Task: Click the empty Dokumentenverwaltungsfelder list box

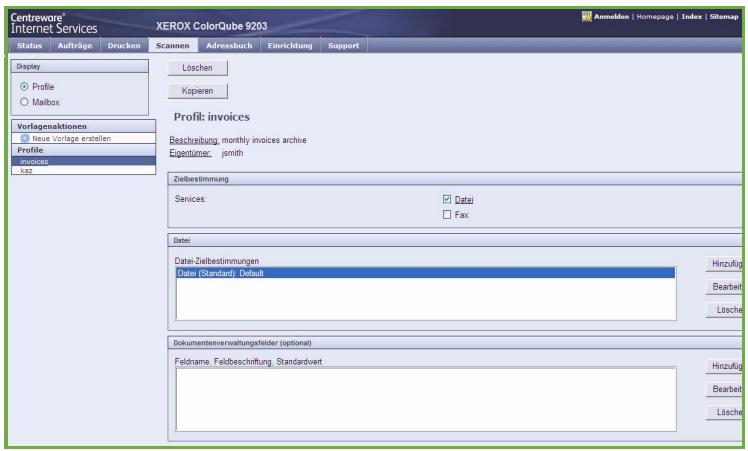Action: (426, 399)
